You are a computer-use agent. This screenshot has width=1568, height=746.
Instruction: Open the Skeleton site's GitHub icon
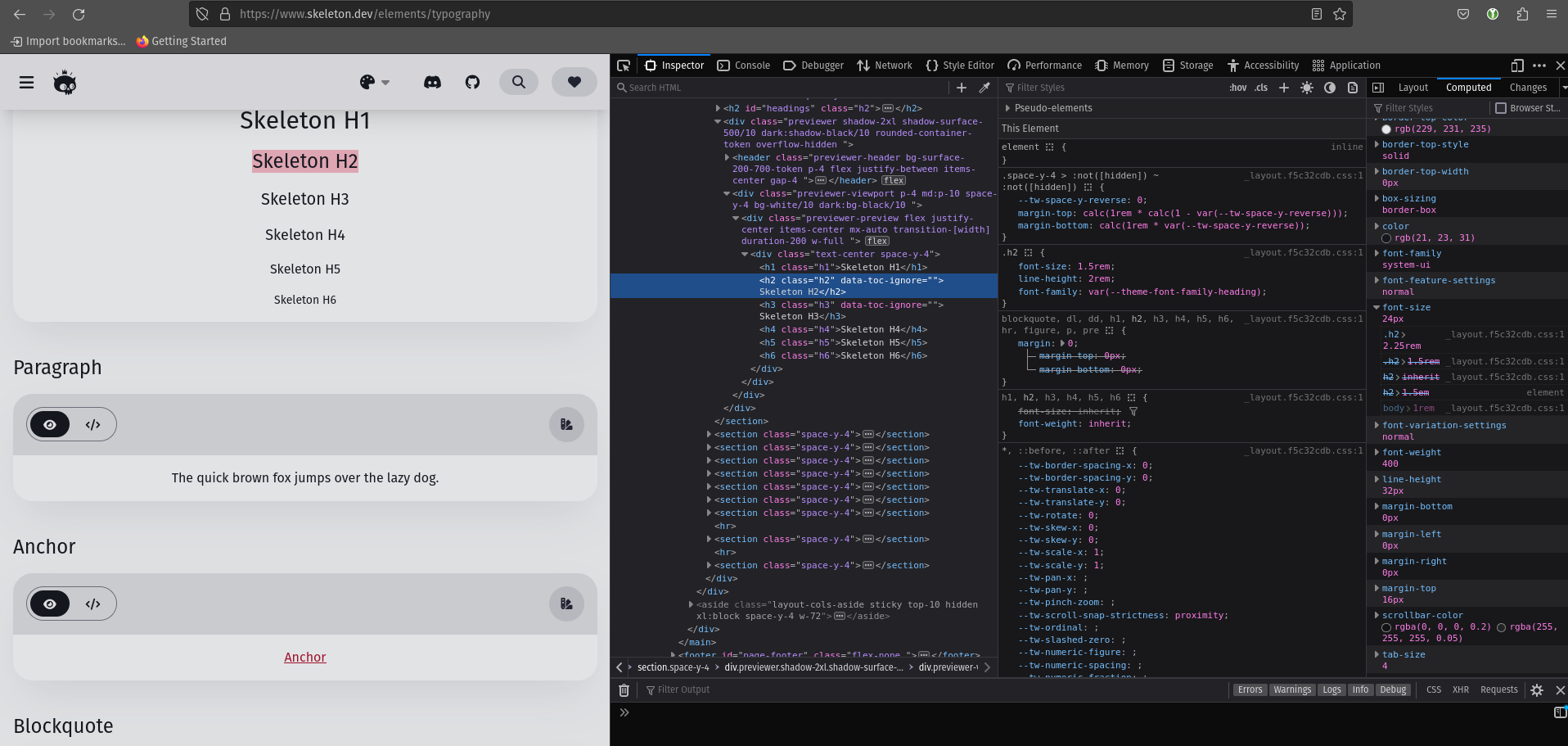click(x=472, y=82)
